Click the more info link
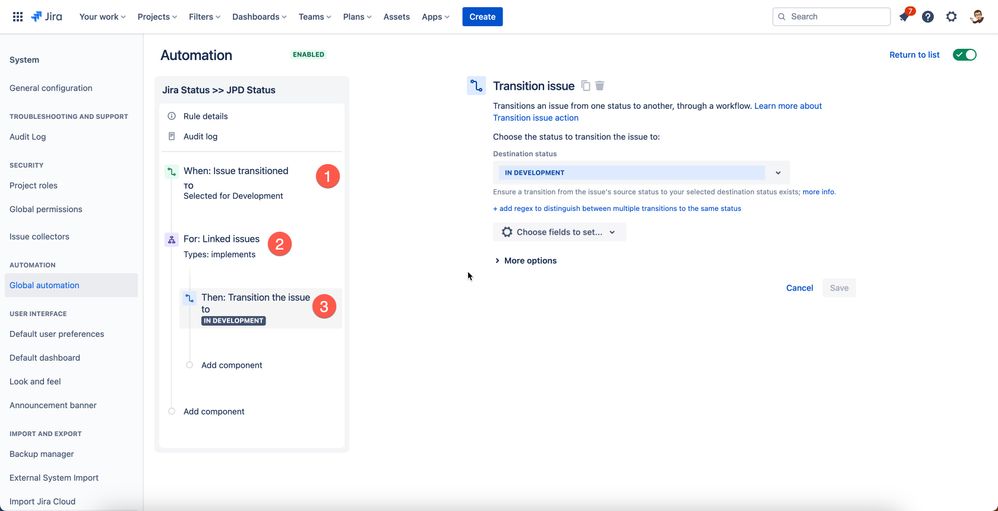The height and width of the screenshot is (511, 998). coord(818,192)
